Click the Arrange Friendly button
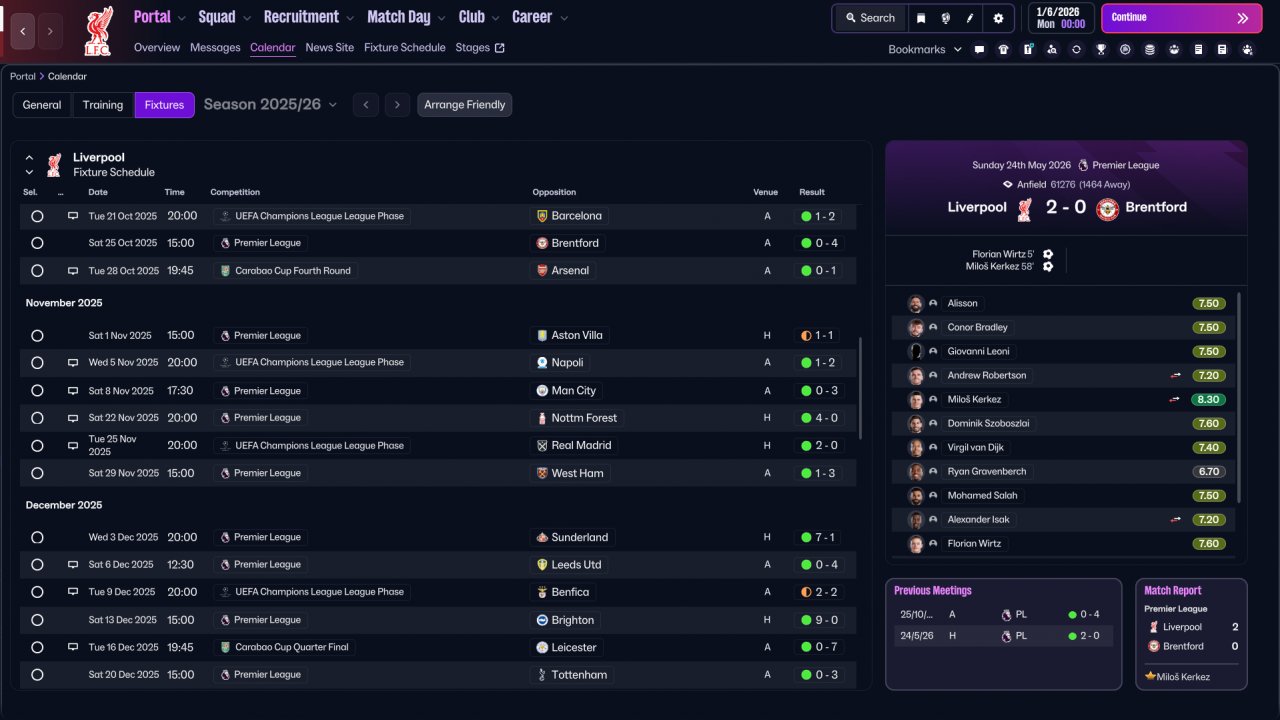The image size is (1280, 720). [465, 105]
